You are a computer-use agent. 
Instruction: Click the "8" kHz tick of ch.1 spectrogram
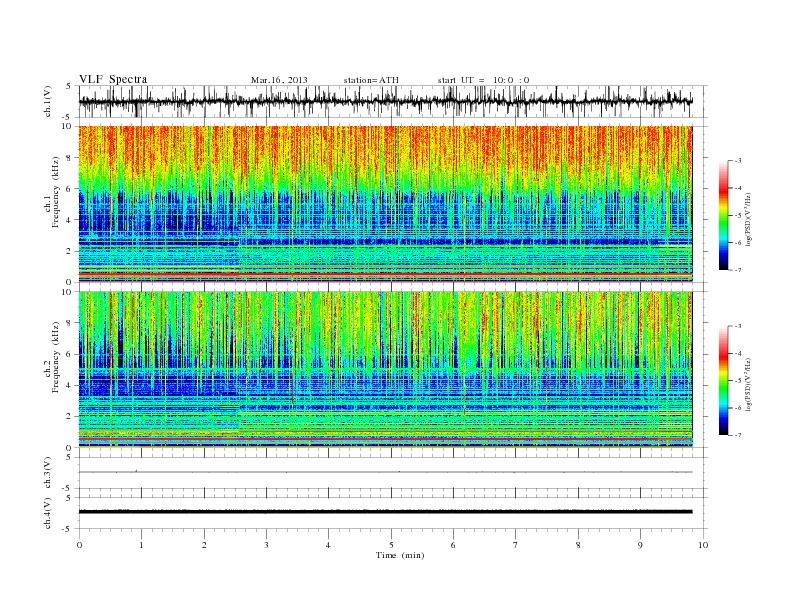click(70, 158)
